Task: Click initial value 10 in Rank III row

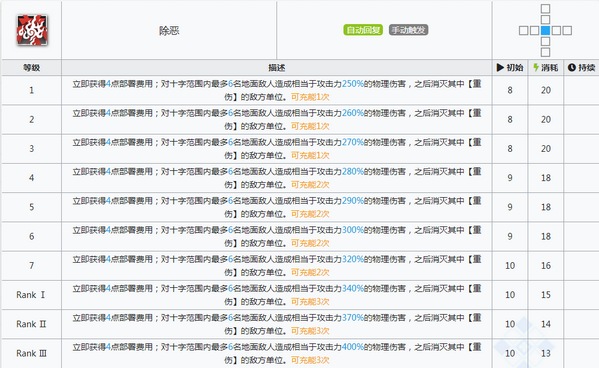Action: (x=510, y=353)
